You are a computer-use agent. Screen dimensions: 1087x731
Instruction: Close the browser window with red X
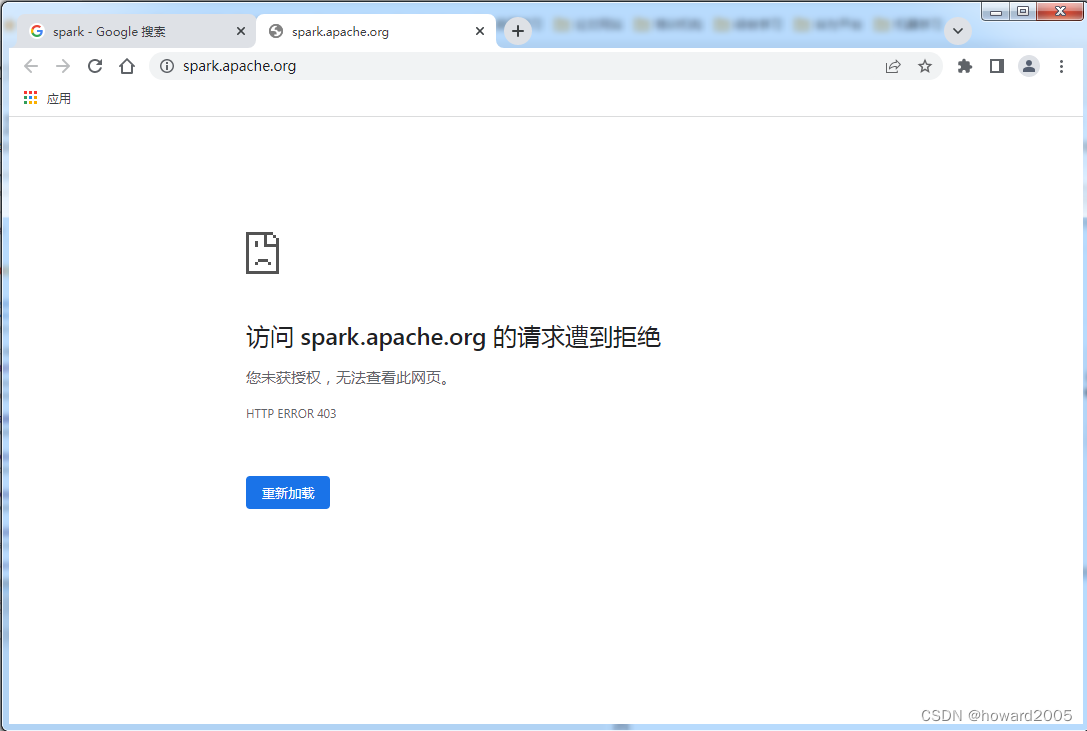[1060, 11]
